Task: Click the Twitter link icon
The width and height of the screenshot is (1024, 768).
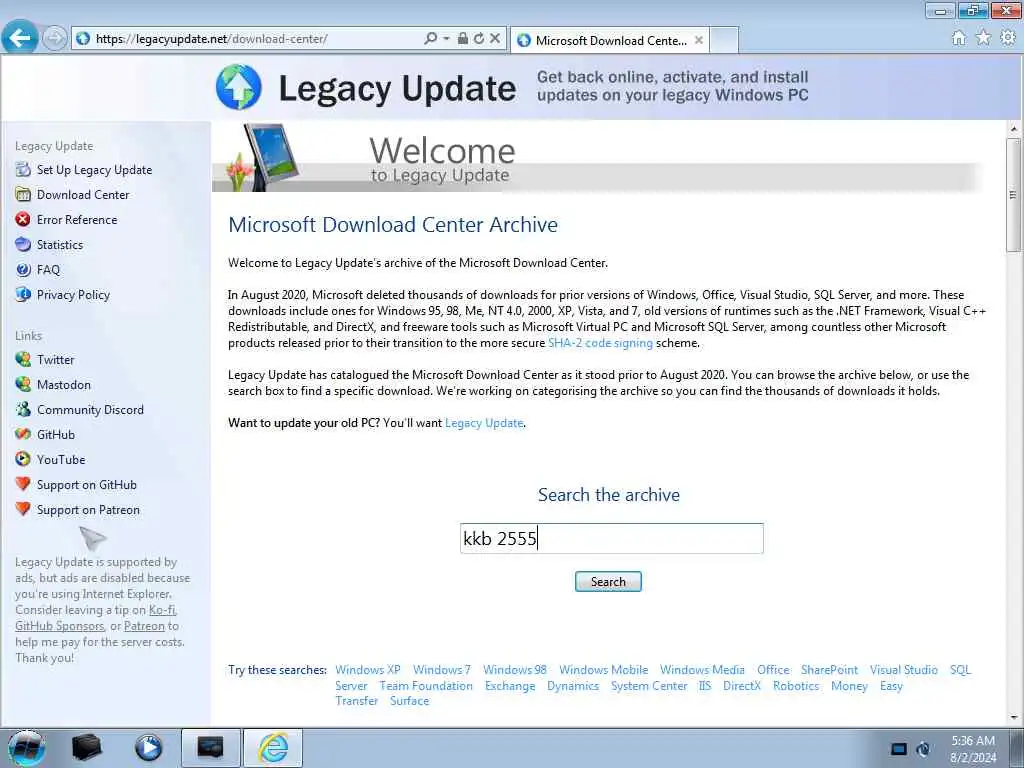Action: click(23, 360)
